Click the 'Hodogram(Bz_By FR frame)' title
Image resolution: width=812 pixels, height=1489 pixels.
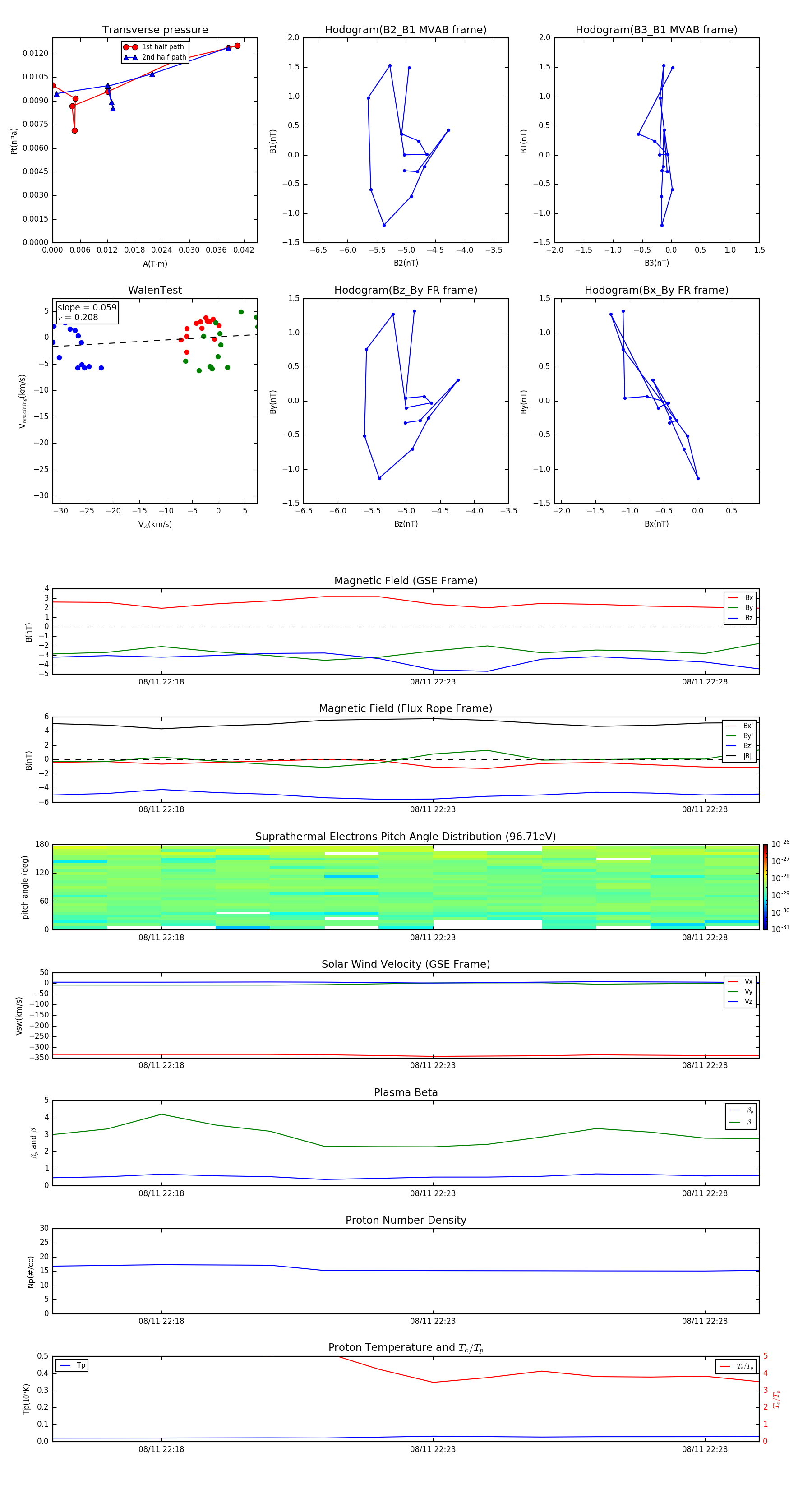tap(406, 290)
